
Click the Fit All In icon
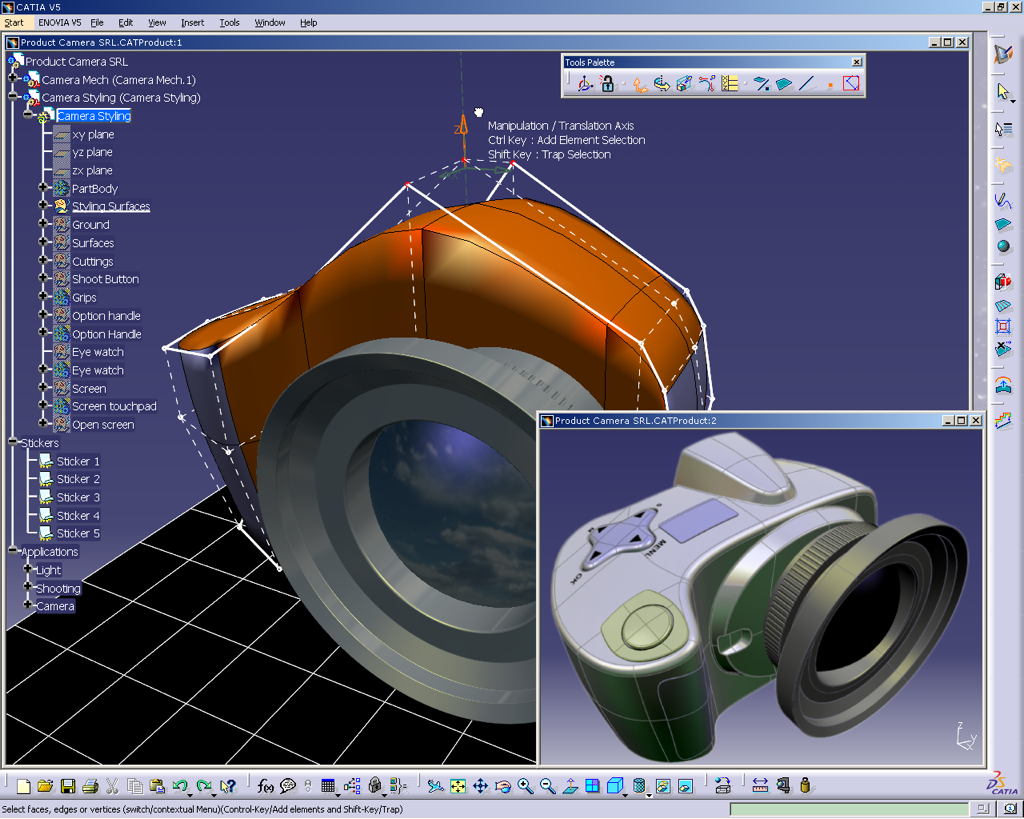pyautogui.click(x=459, y=786)
